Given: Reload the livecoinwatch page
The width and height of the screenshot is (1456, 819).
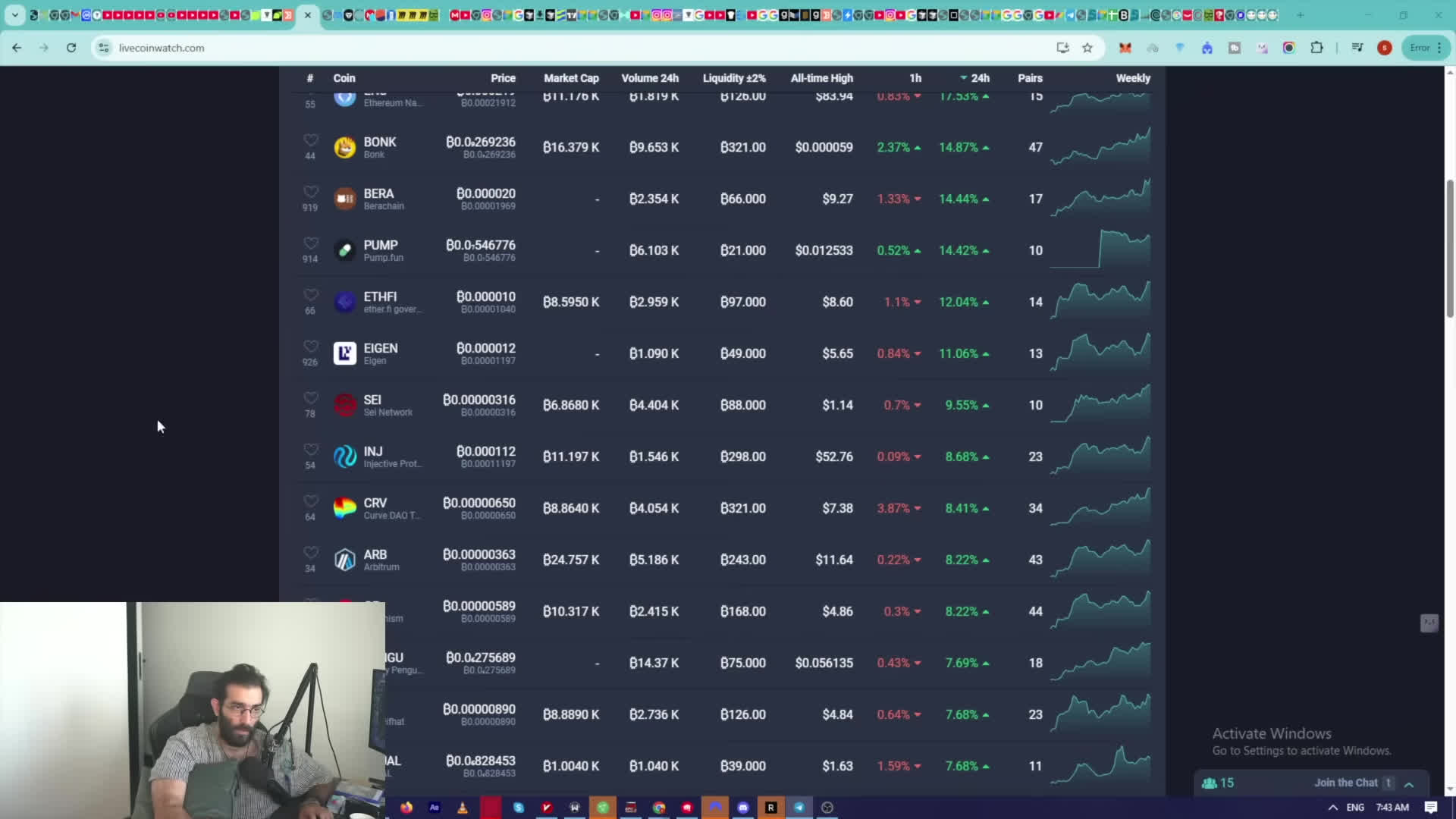Looking at the screenshot, I should 71,48.
